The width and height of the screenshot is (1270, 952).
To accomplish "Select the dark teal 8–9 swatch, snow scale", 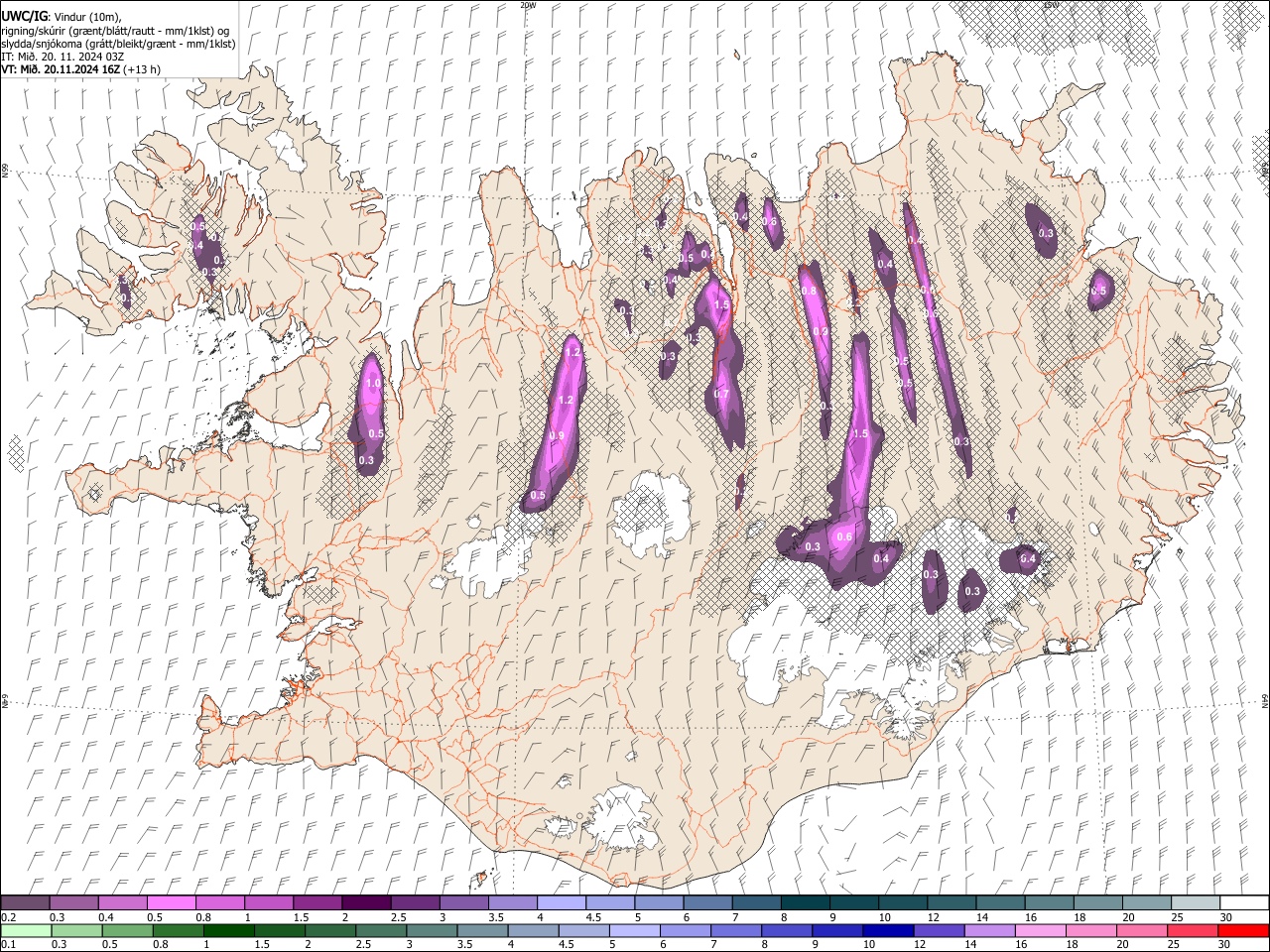I will tap(805, 902).
